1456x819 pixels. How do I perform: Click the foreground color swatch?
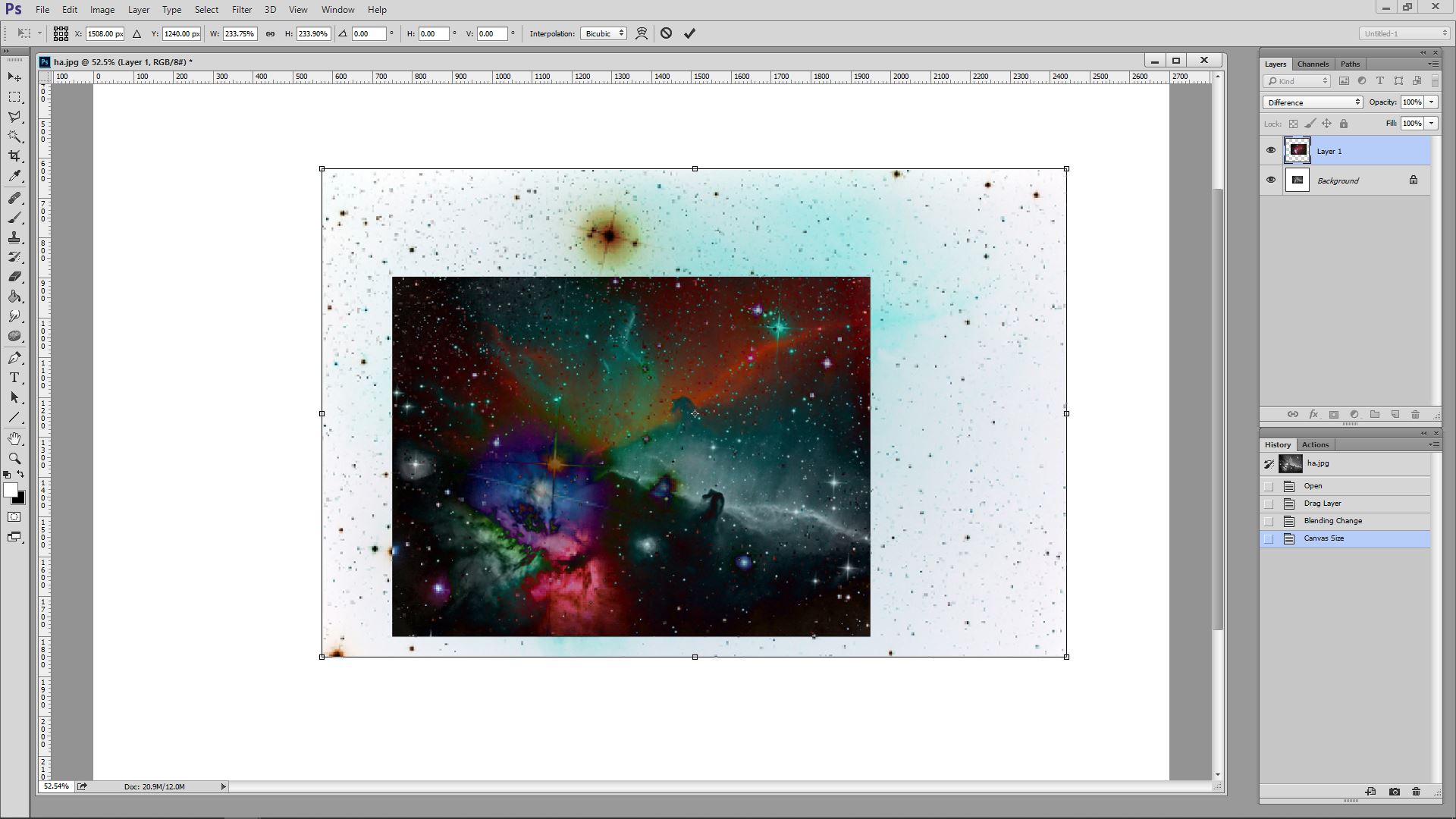(x=9, y=490)
